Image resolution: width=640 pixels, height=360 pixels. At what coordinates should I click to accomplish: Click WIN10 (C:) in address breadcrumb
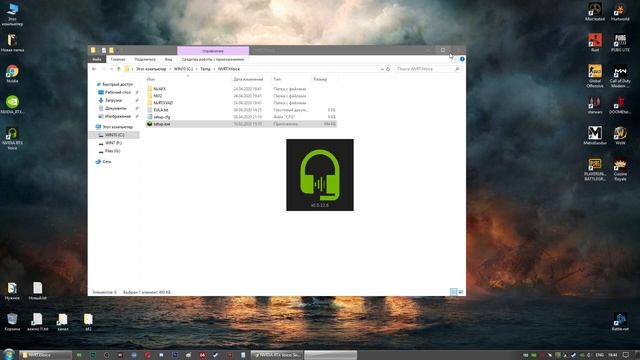pyautogui.click(x=183, y=69)
